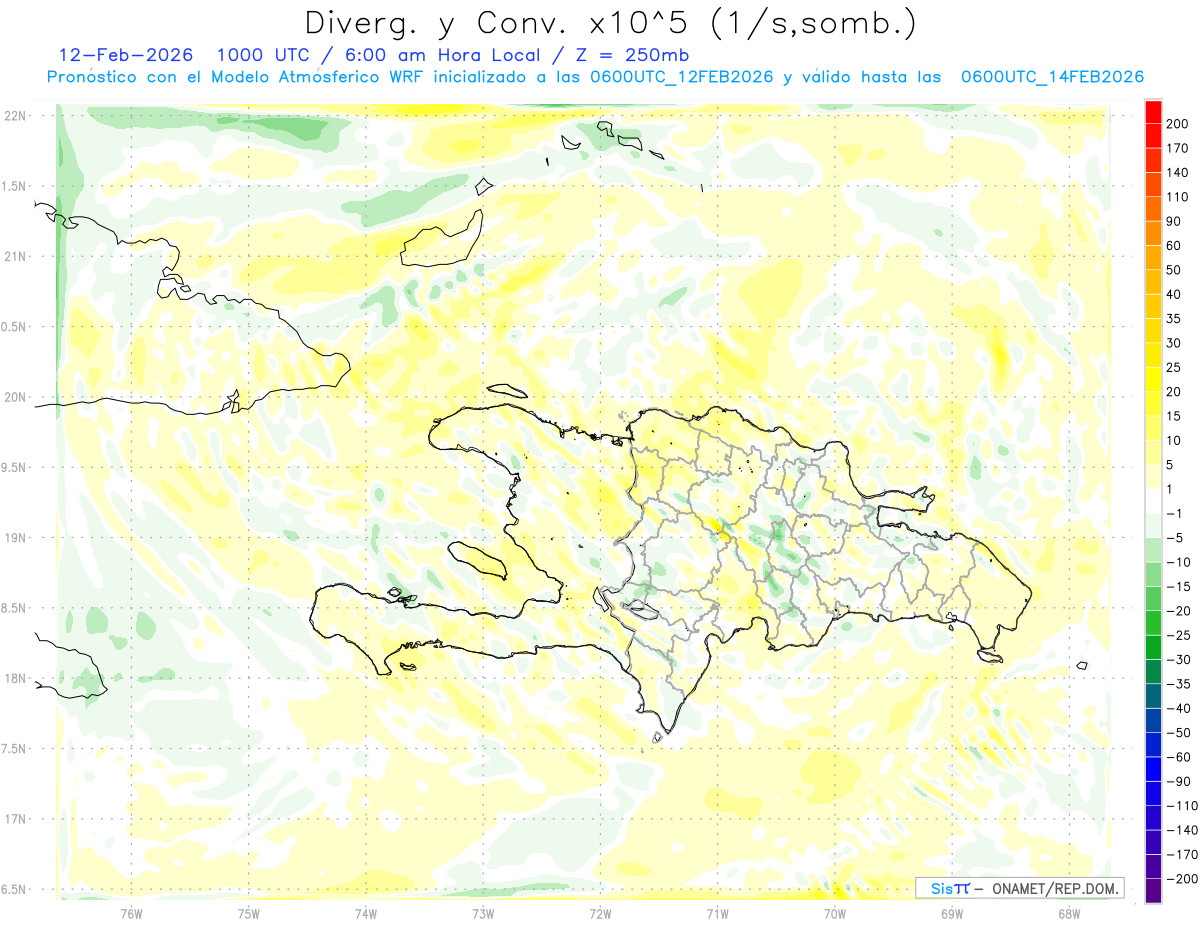Viewport: 1200px width, 927px height.
Task: Click the '70W' longitude label
Action: click(835, 914)
